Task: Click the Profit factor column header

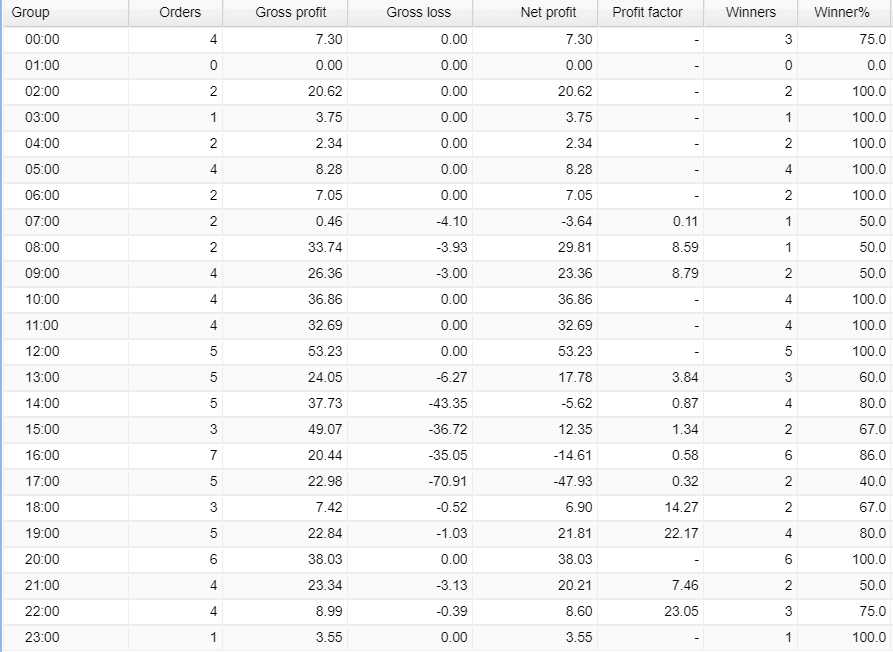Action: coord(647,13)
